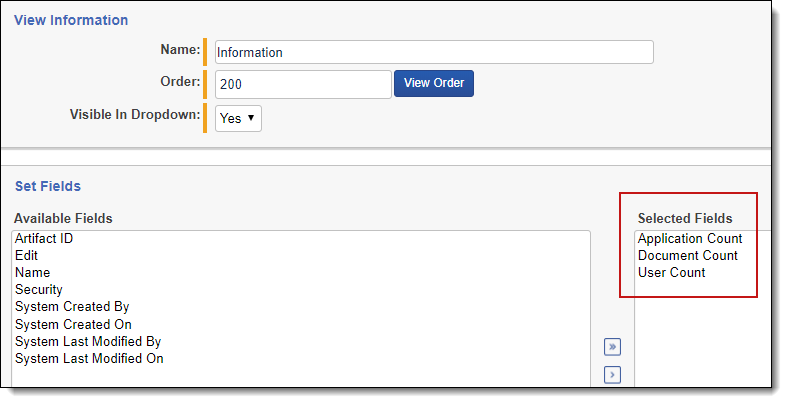Select System Last Modified On field

[89, 358]
